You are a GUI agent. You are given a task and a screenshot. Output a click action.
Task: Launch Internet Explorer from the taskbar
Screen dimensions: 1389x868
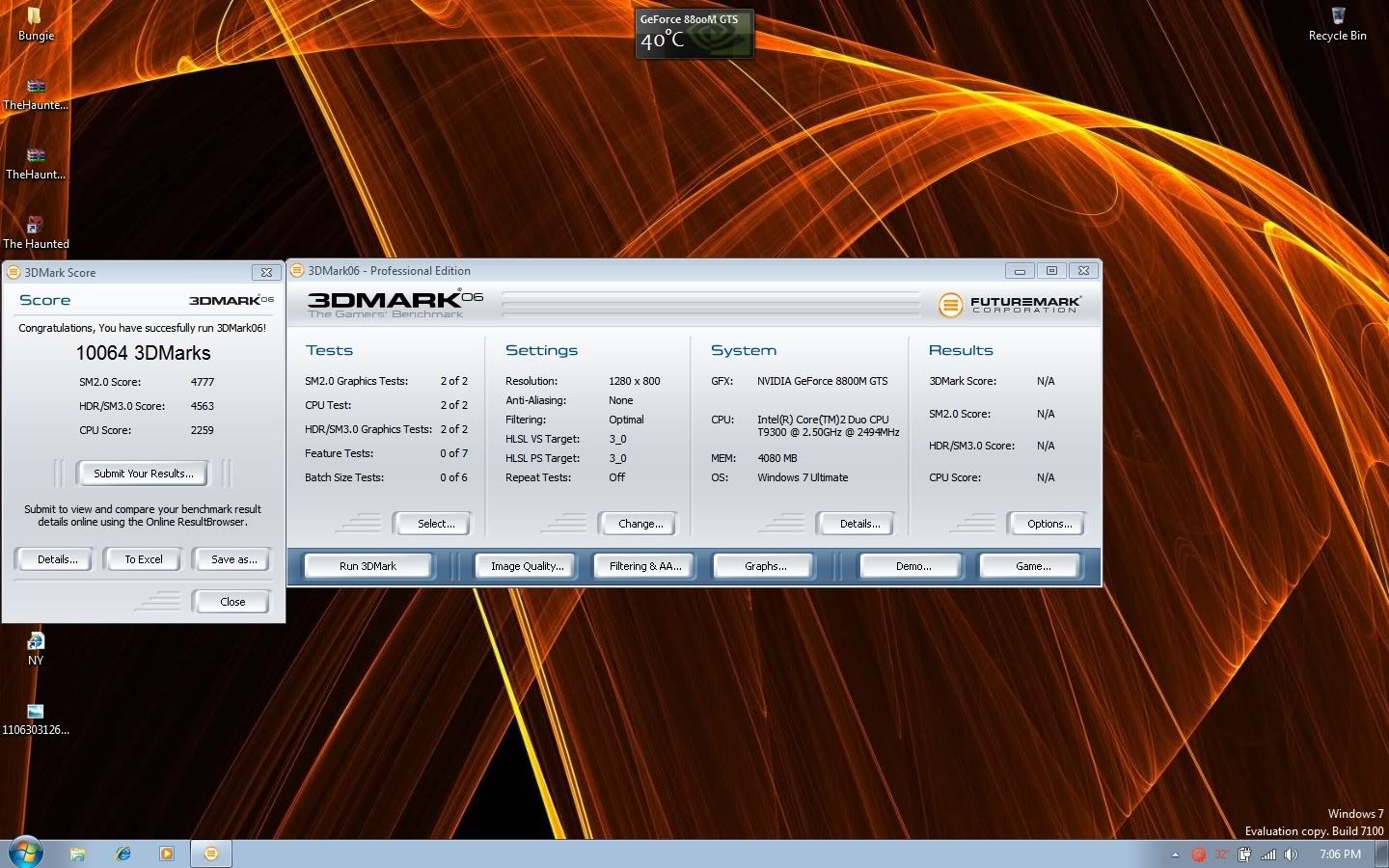coord(123,854)
